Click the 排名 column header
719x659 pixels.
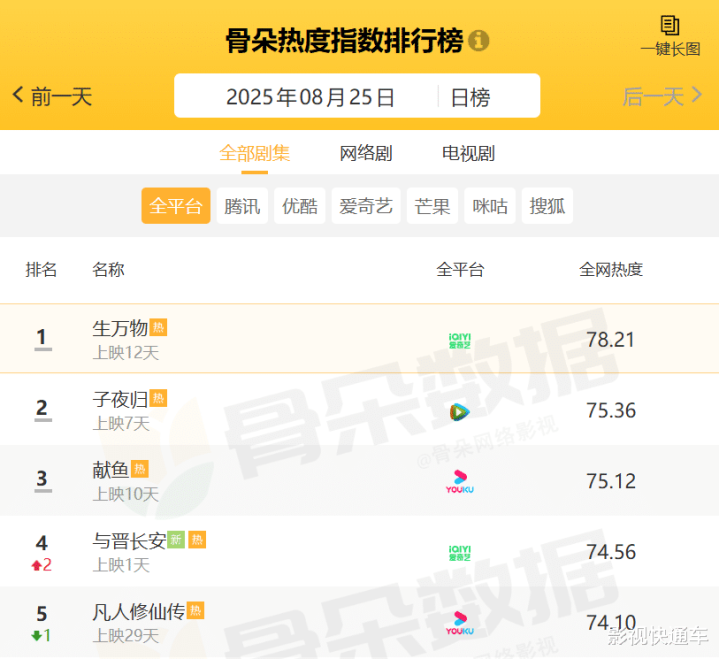click(x=41, y=269)
